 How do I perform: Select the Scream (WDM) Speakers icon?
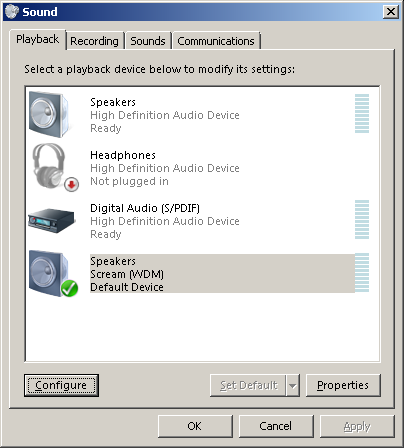[53, 274]
